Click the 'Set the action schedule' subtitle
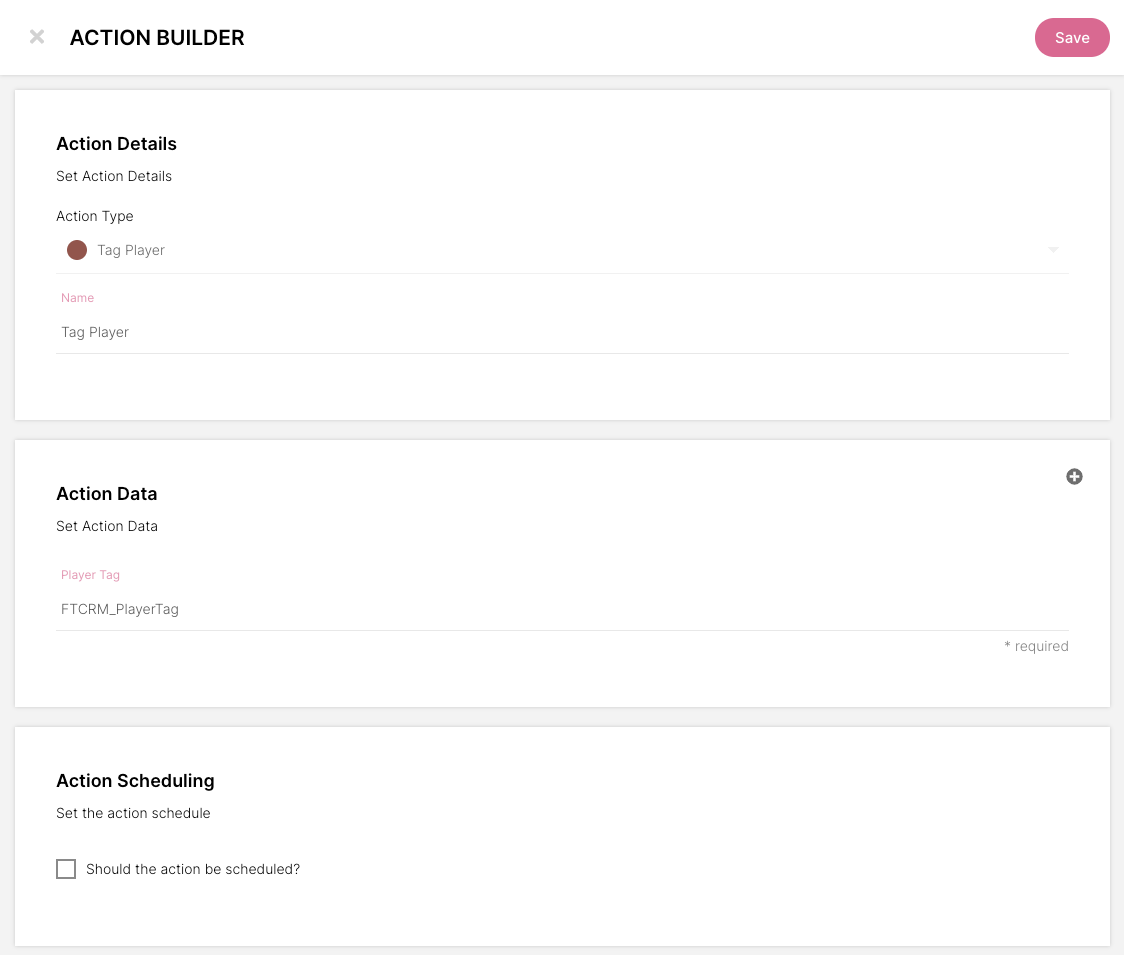The height and width of the screenshot is (955, 1124). (x=133, y=813)
